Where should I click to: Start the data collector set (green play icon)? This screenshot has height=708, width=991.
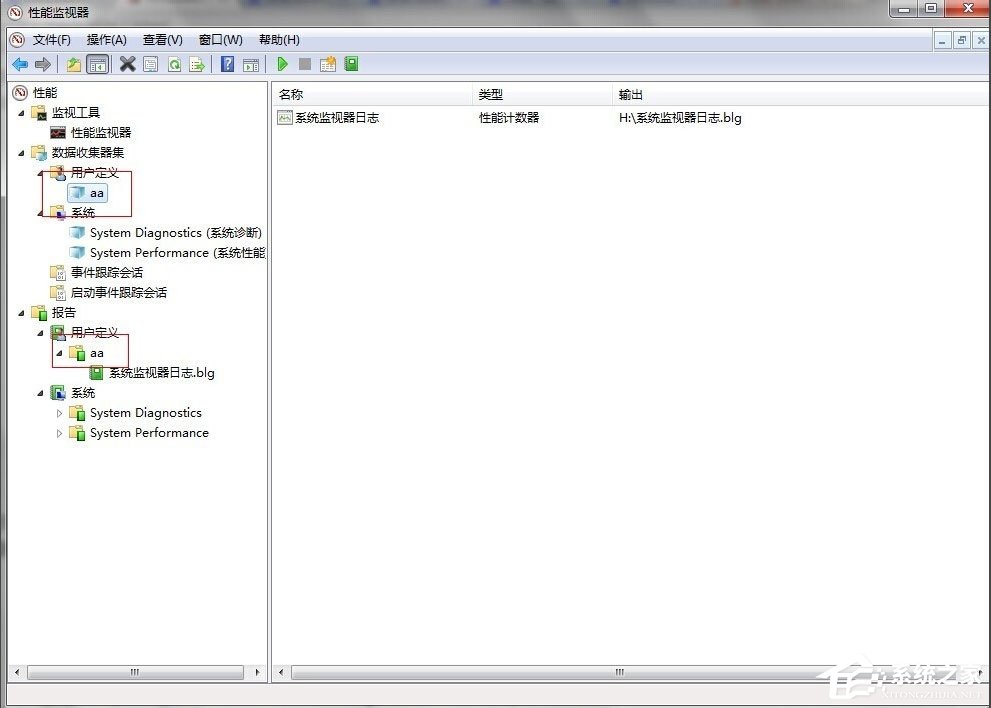point(283,63)
